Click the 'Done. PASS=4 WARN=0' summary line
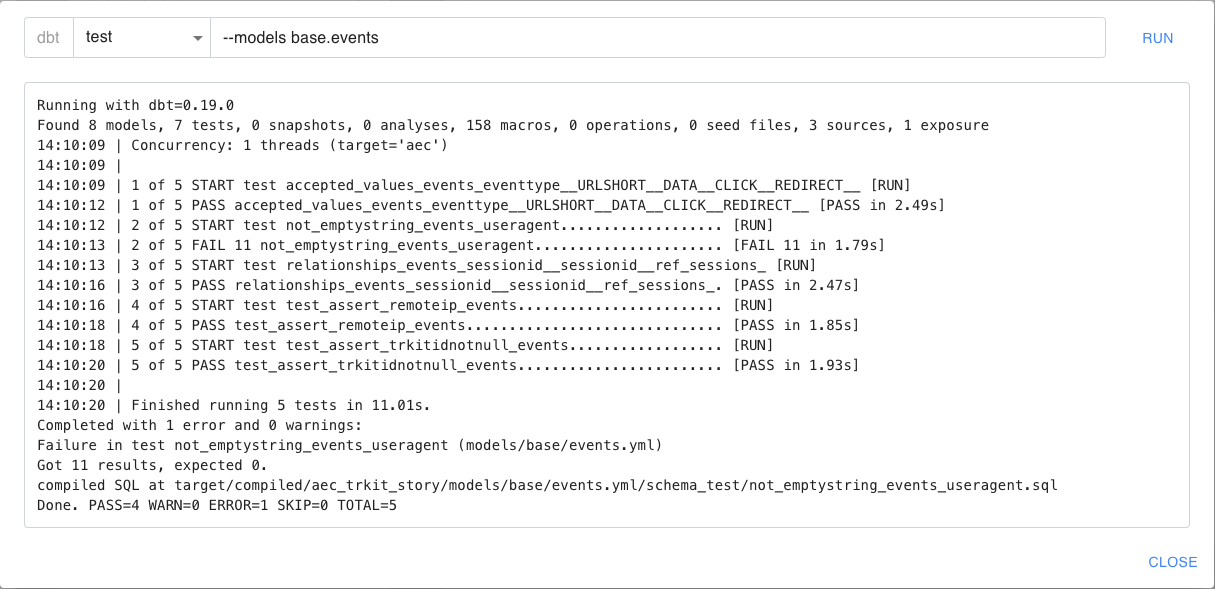The height and width of the screenshot is (589, 1215). click(x=217, y=505)
